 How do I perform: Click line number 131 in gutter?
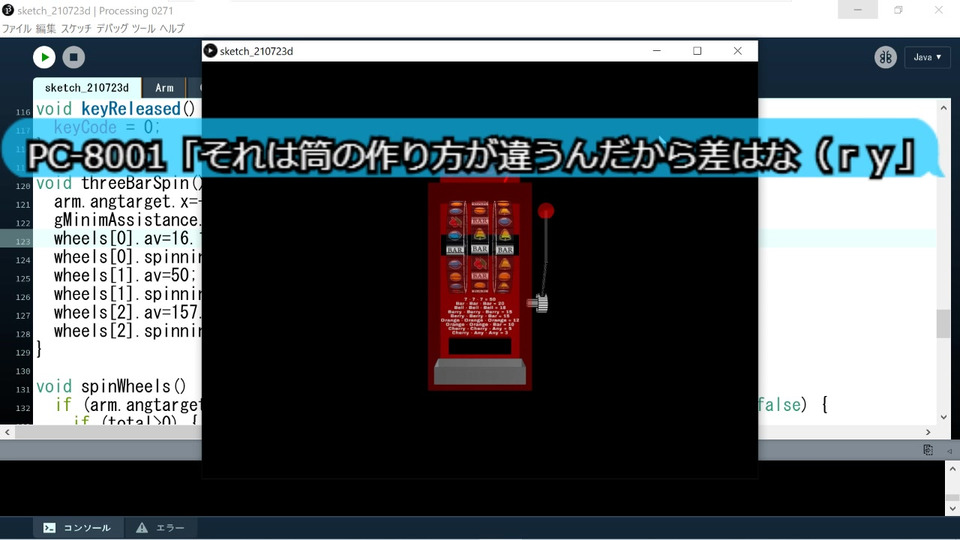point(23,389)
